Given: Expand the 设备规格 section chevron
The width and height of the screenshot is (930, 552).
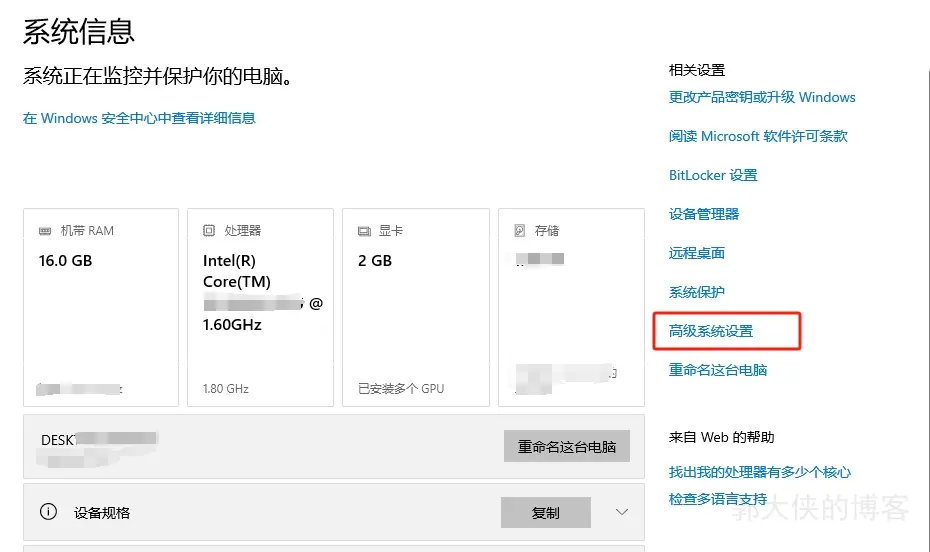Looking at the screenshot, I should (x=622, y=512).
